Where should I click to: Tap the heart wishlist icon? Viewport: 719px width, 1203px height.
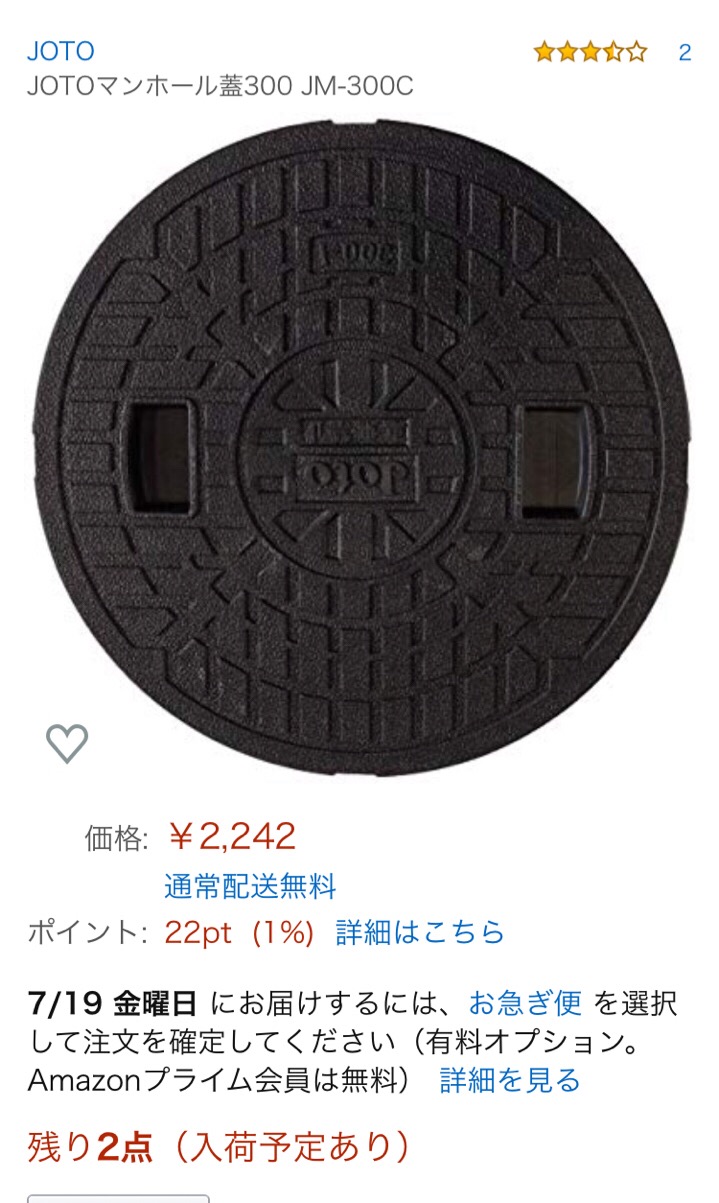point(67,743)
